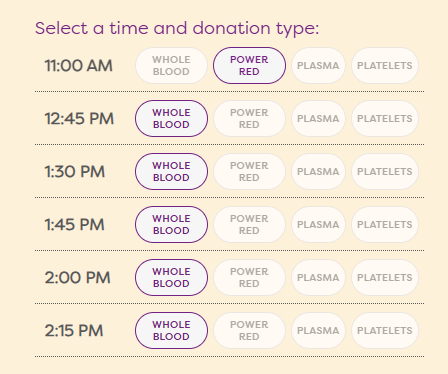This screenshot has width=448, height=374.
Task: Click Platelets option for 11:00 AM
Action: click(385, 66)
